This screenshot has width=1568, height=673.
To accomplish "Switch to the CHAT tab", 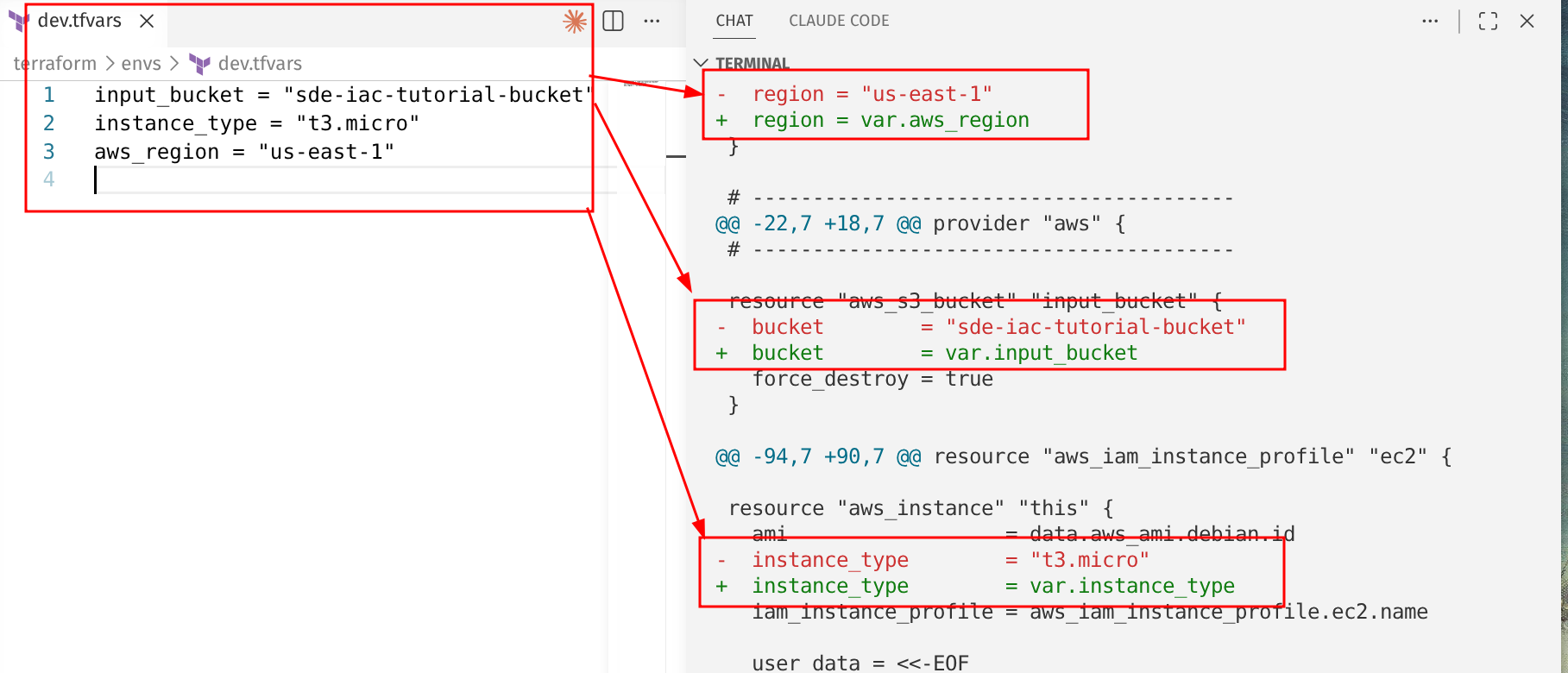I will [734, 21].
